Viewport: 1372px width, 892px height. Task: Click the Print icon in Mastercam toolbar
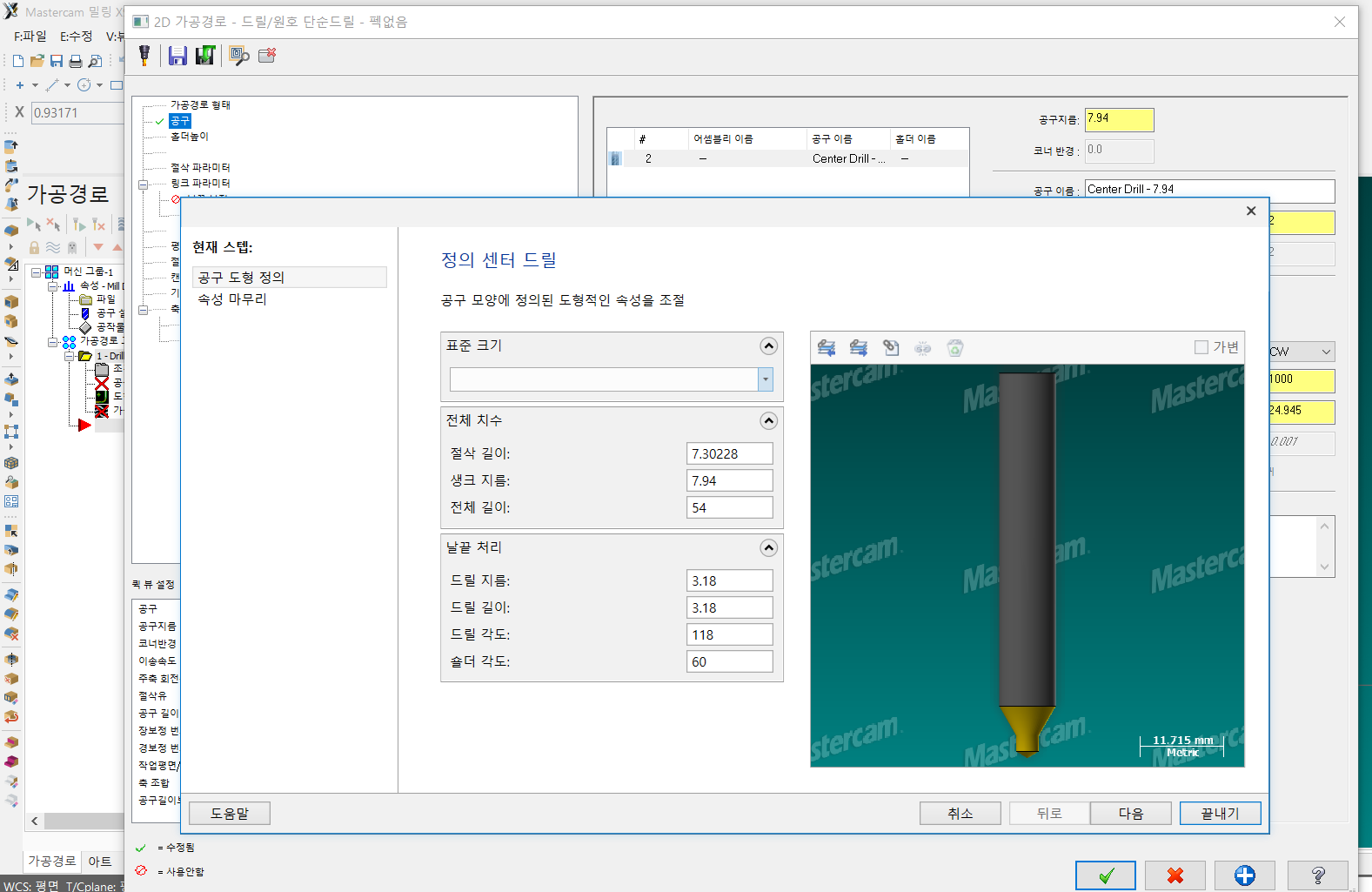[x=76, y=61]
